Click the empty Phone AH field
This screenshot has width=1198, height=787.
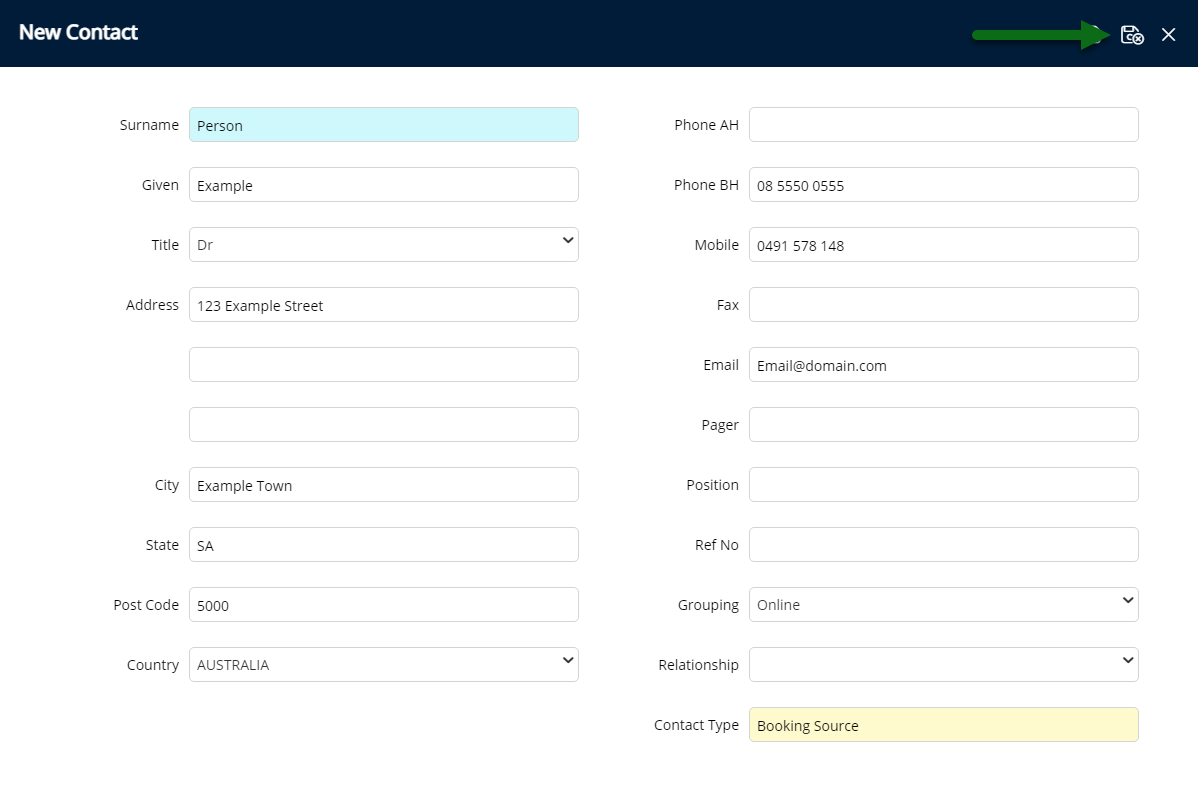coord(944,125)
